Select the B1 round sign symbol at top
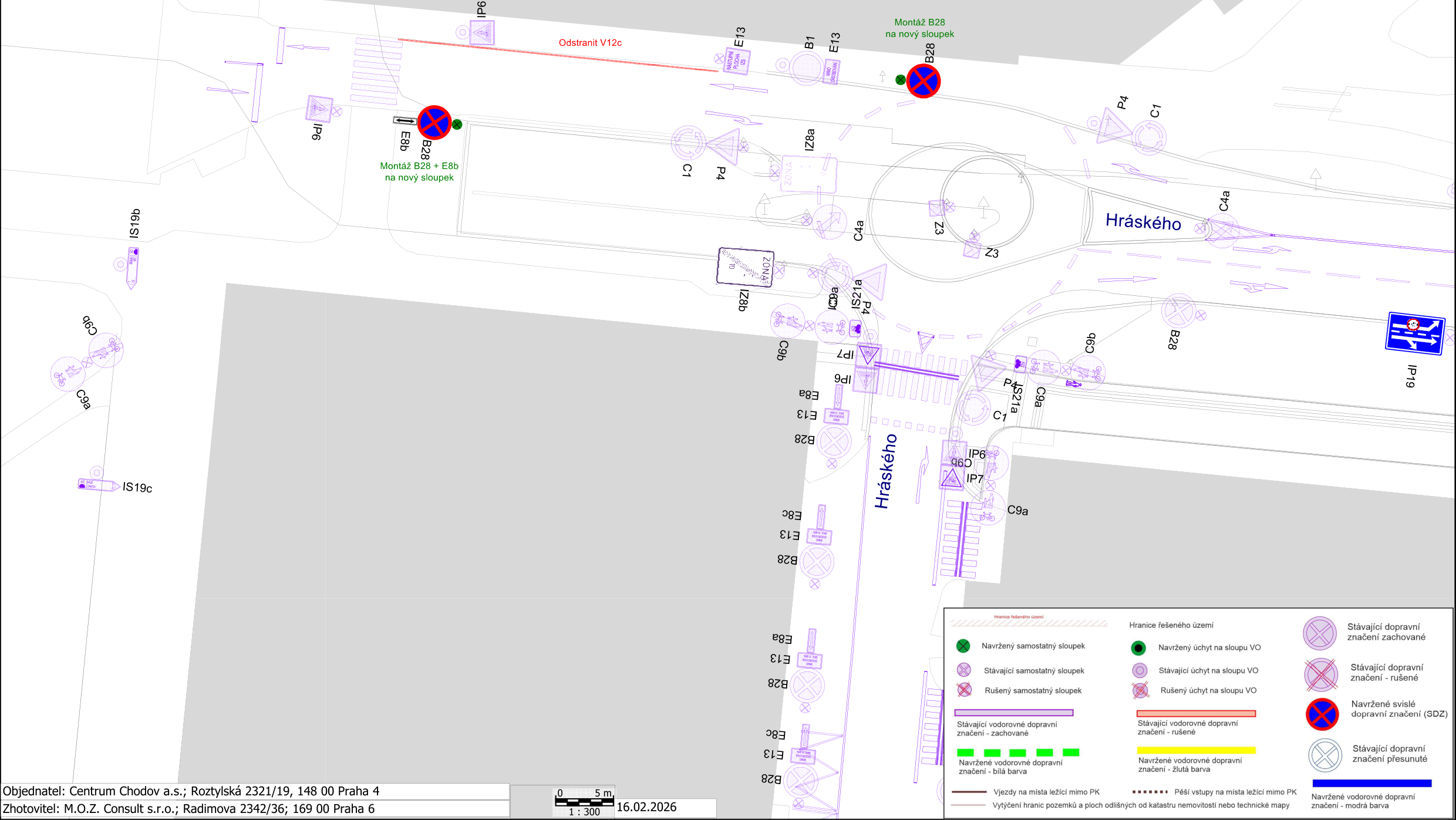This screenshot has width=1456, height=820. [x=807, y=68]
